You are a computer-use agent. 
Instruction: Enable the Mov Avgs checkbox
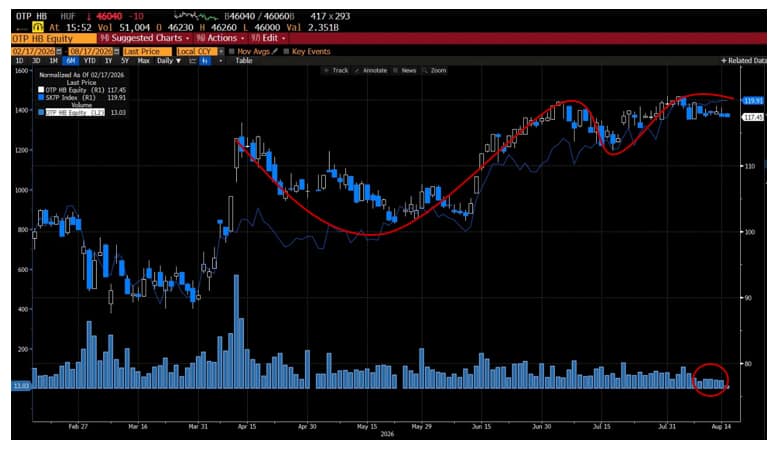231,52
